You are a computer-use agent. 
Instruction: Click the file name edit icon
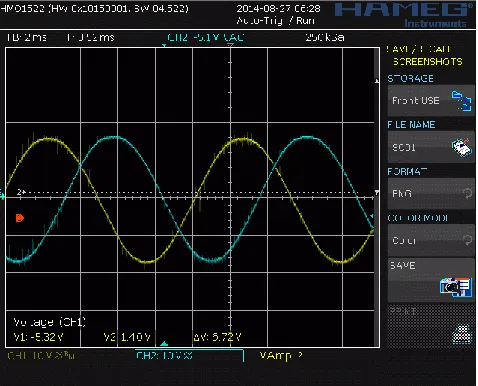pos(462,147)
